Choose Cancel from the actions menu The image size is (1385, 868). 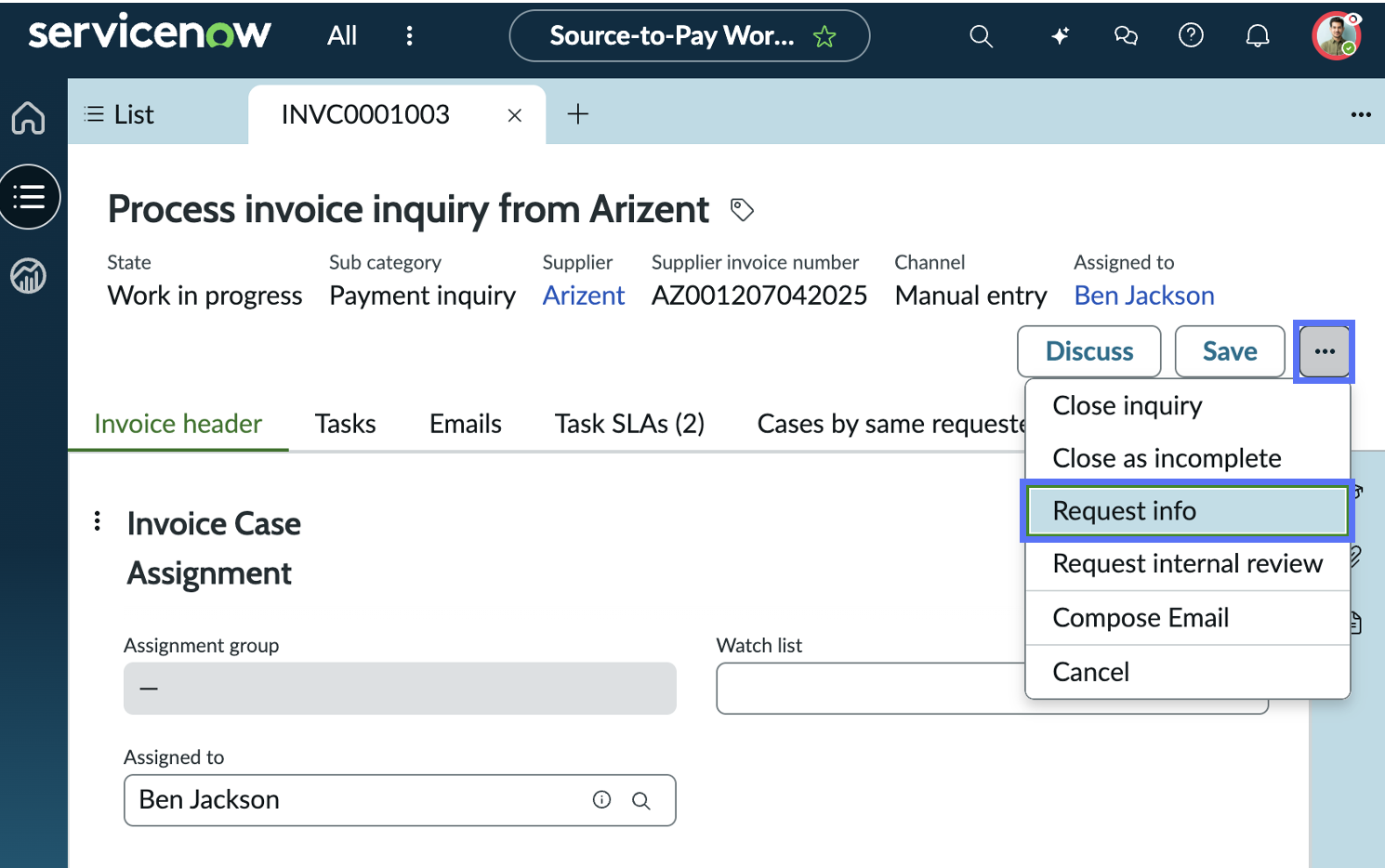(1188, 672)
